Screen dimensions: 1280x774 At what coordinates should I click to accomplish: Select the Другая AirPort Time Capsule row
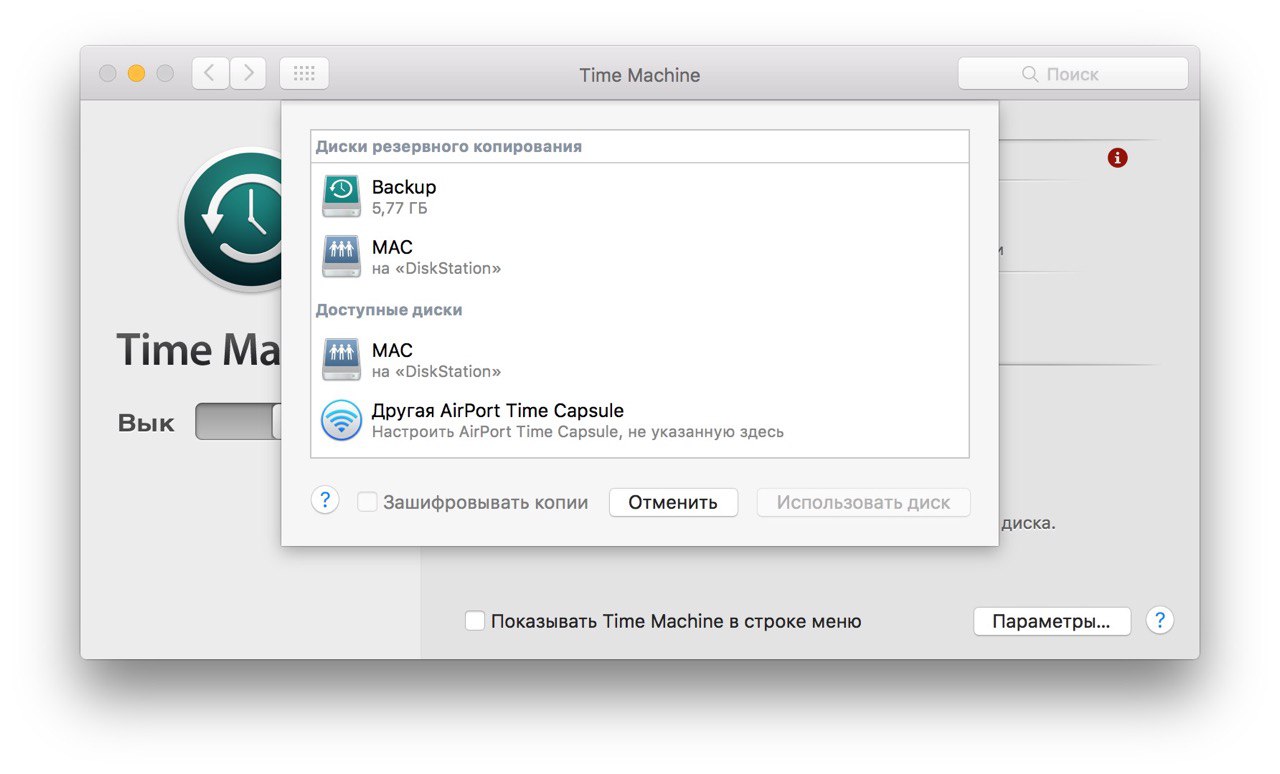coord(640,420)
